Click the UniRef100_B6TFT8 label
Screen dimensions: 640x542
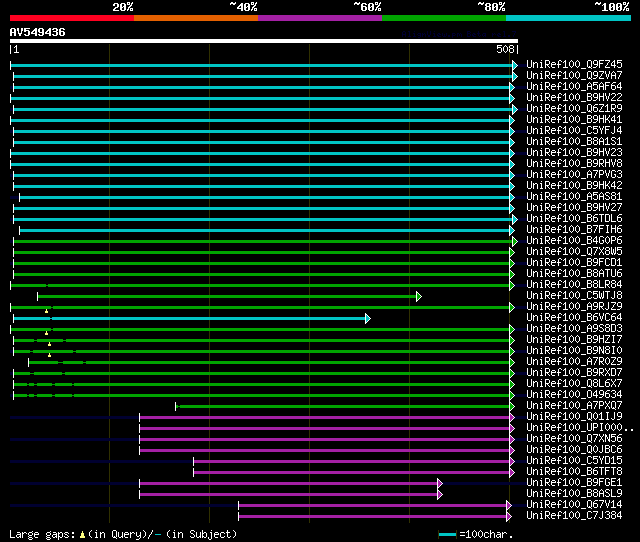(x=574, y=472)
